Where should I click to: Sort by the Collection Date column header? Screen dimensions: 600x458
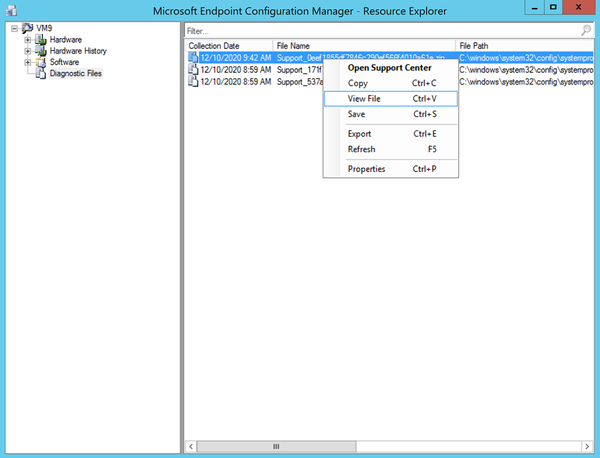pos(228,46)
